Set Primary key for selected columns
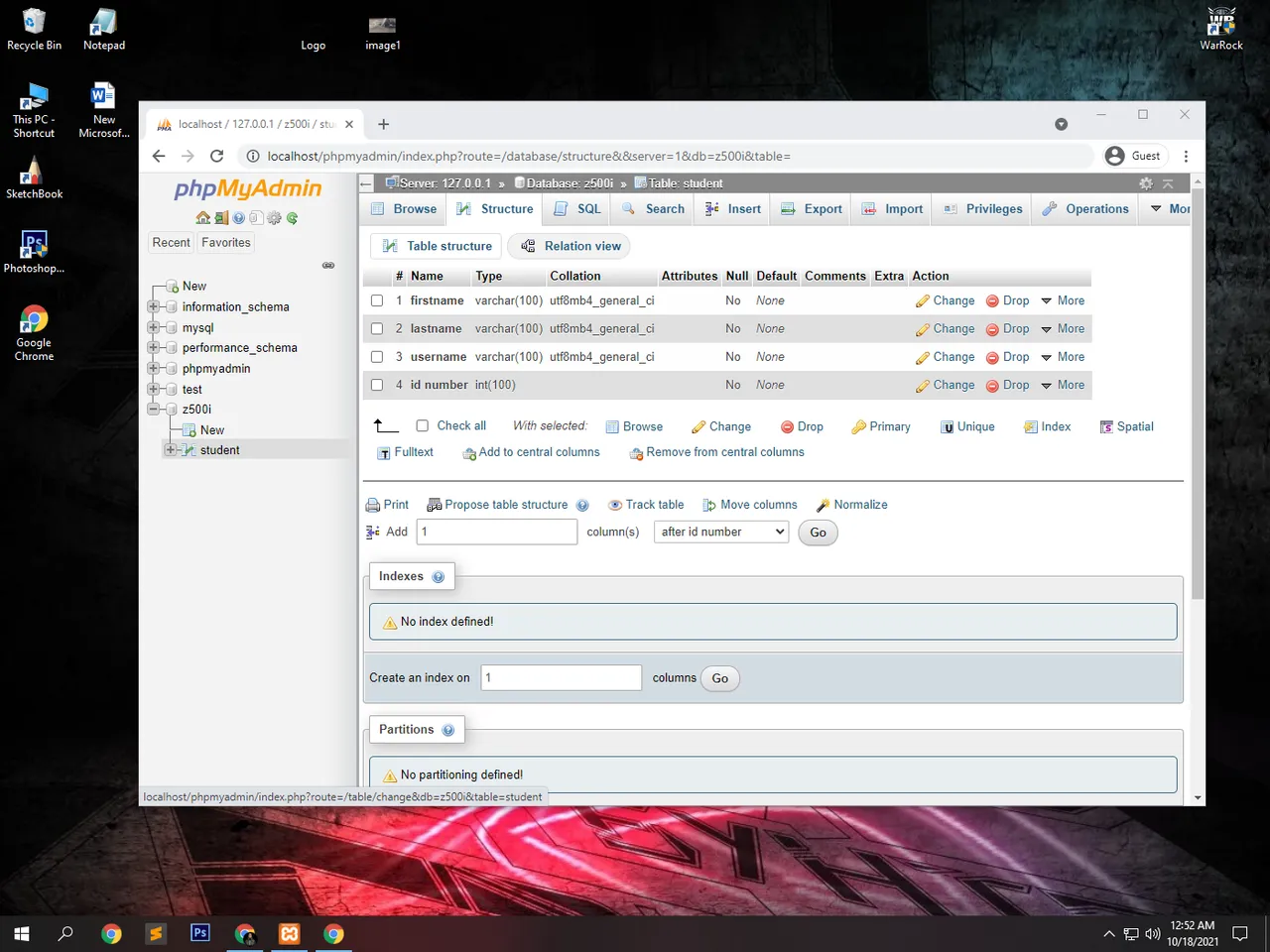Viewport: 1270px width, 952px height. tap(881, 426)
